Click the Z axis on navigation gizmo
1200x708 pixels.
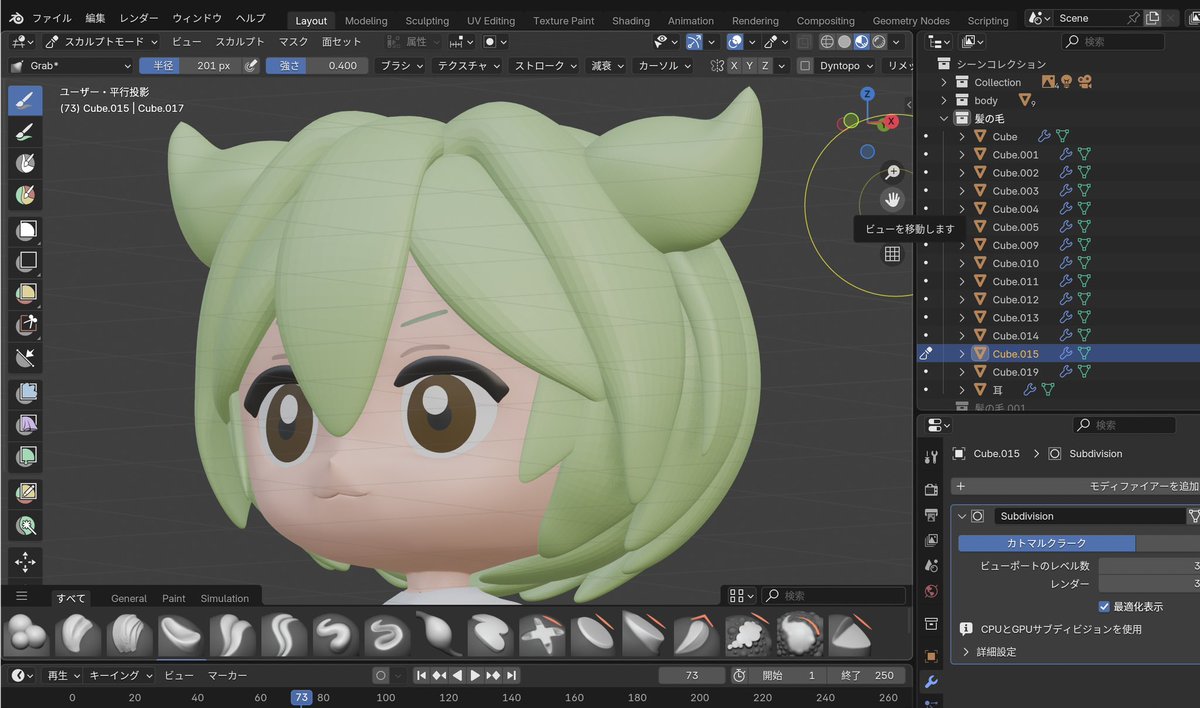[x=867, y=93]
